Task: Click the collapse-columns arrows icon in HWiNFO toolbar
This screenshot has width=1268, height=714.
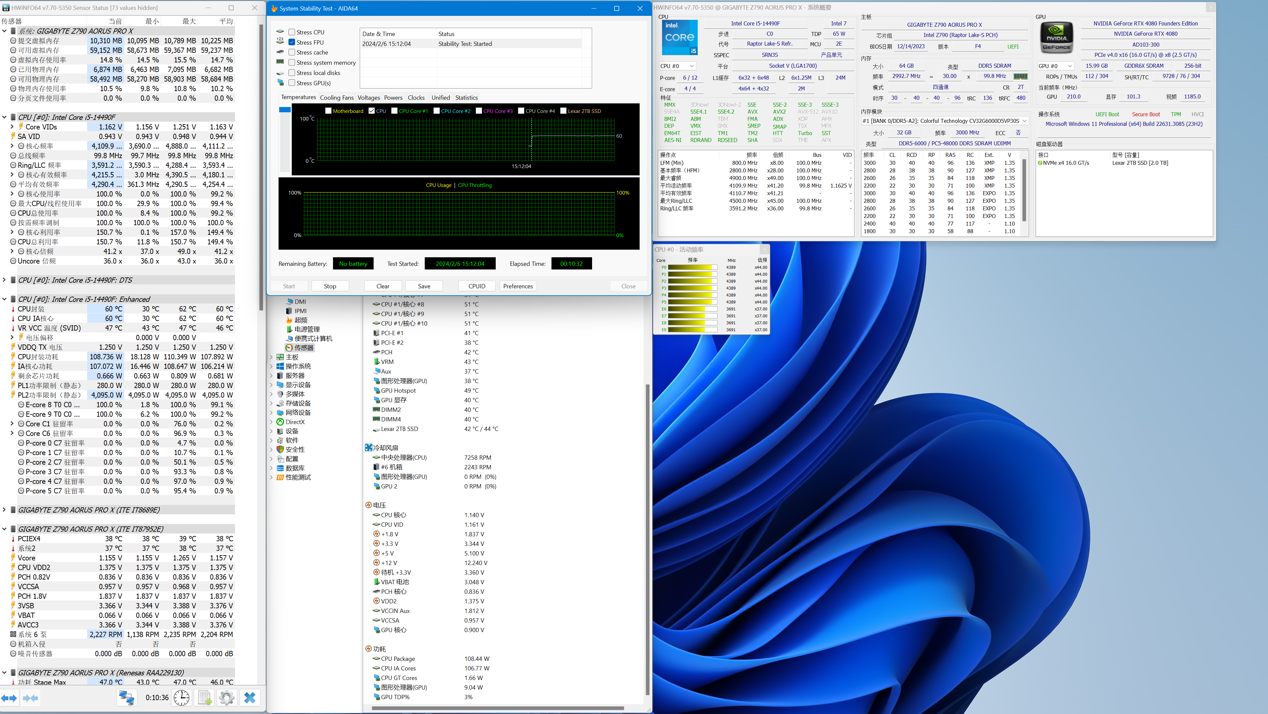Action: pyautogui.click(x=30, y=698)
